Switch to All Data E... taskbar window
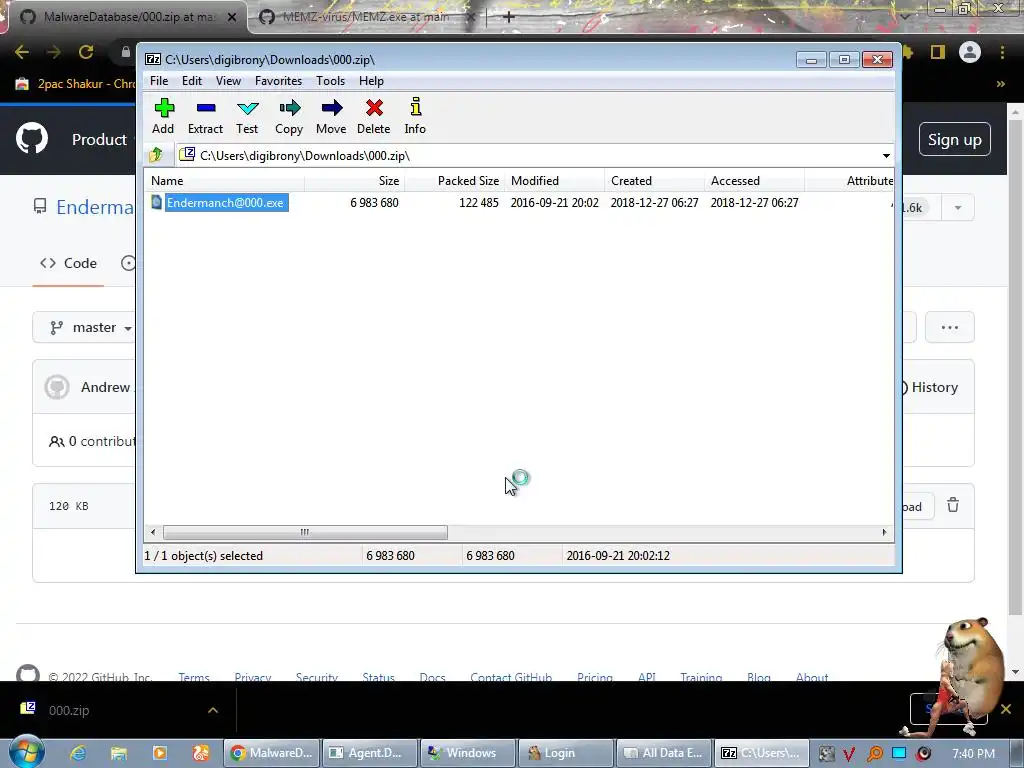This screenshot has height=768, width=1024. [x=664, y=753]
